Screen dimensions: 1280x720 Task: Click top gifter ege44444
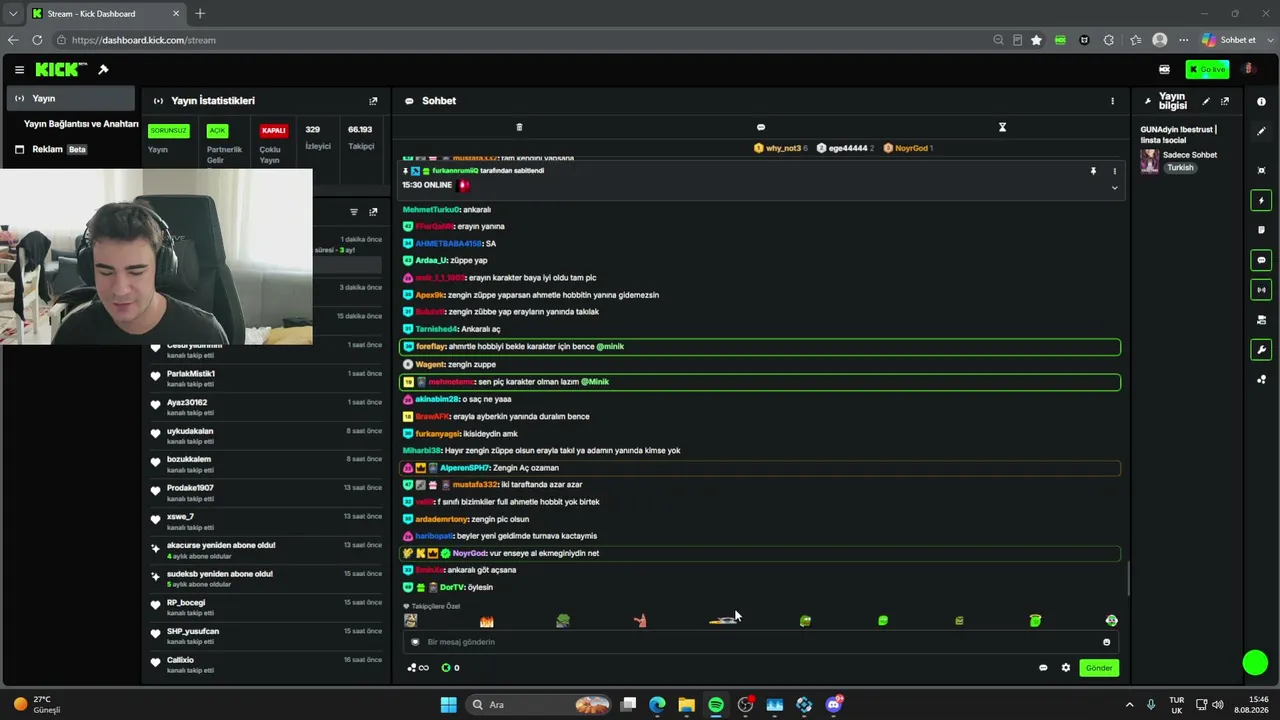tap(845, 148)
